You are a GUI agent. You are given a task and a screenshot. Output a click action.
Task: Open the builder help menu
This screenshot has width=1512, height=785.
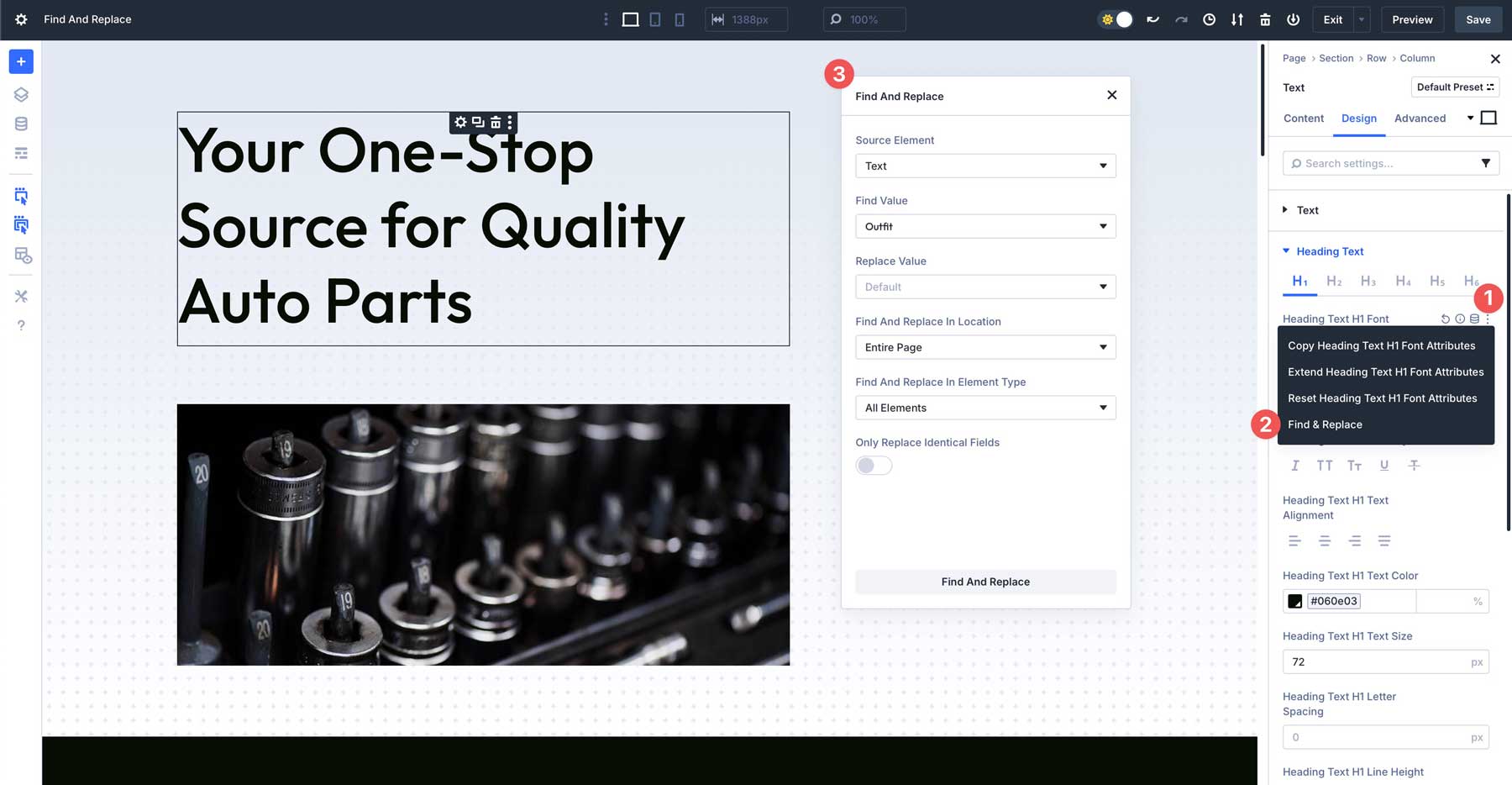pyautogui.click(x=21, y=325)
